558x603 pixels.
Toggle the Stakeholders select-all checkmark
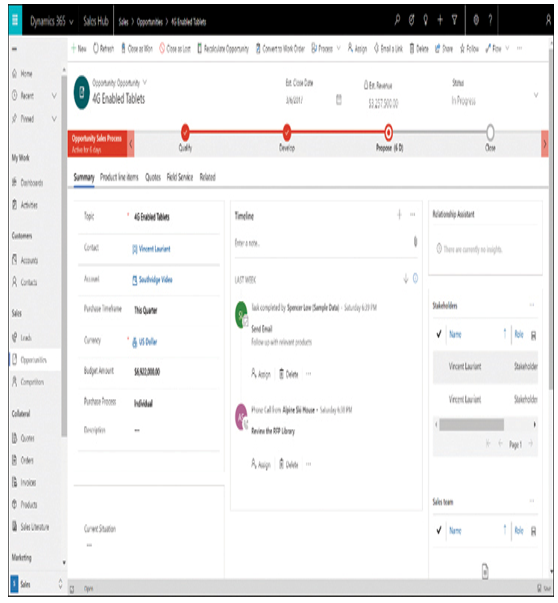click(439, 334)
